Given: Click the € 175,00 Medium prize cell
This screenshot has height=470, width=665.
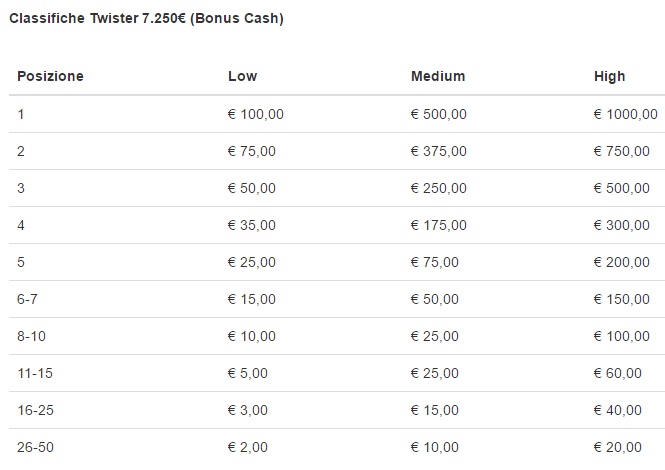Looking at the screenshot, I should pyautogui.click(x=439, y=225).
